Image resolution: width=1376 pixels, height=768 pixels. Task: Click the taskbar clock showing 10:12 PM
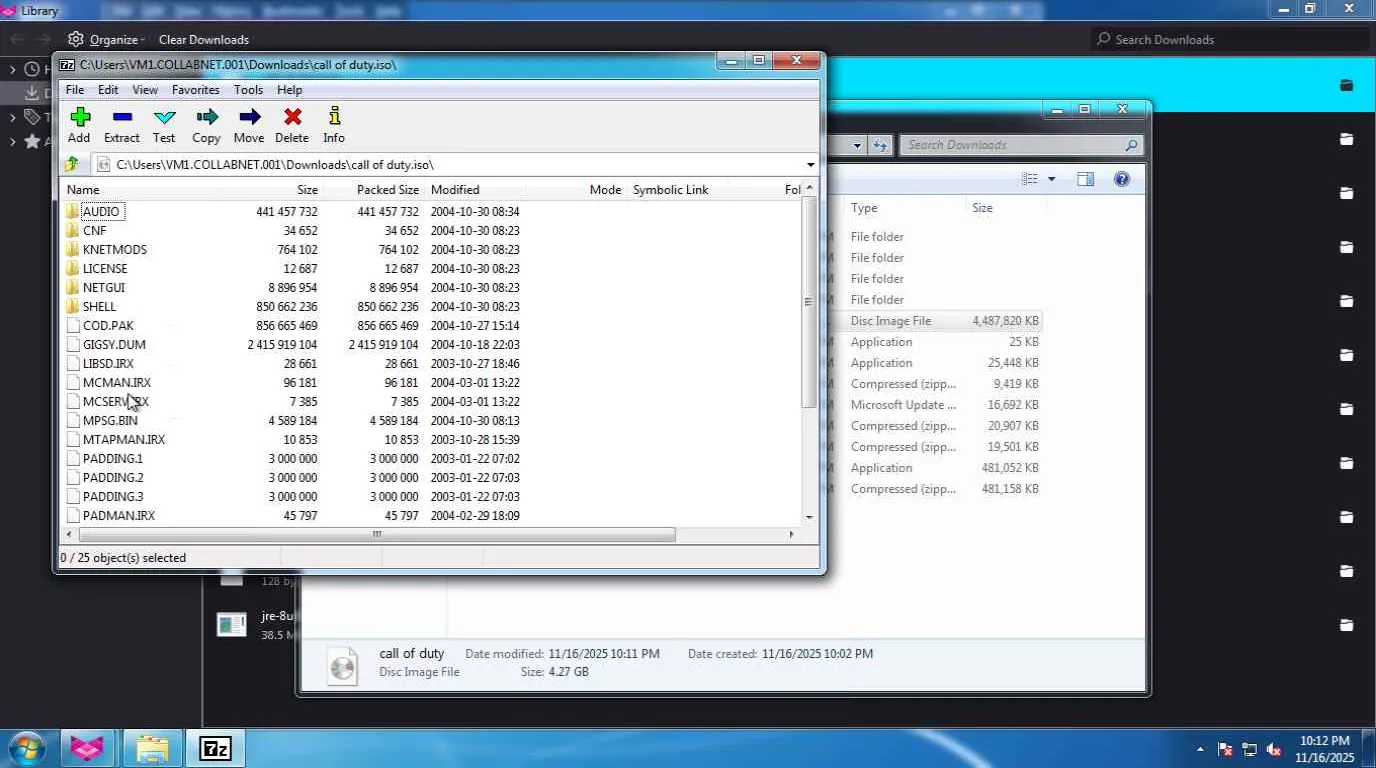(1326, 749)
